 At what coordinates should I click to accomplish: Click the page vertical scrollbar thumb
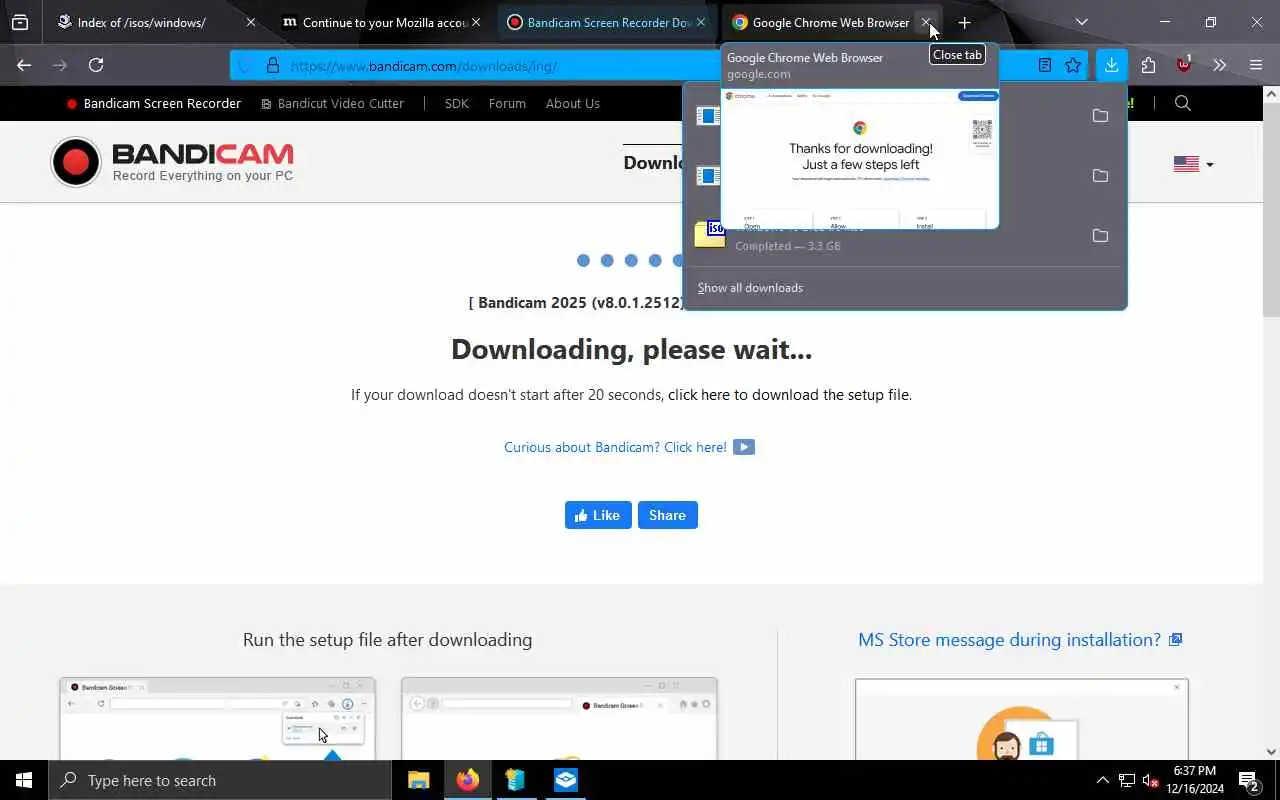[1271, 210]
